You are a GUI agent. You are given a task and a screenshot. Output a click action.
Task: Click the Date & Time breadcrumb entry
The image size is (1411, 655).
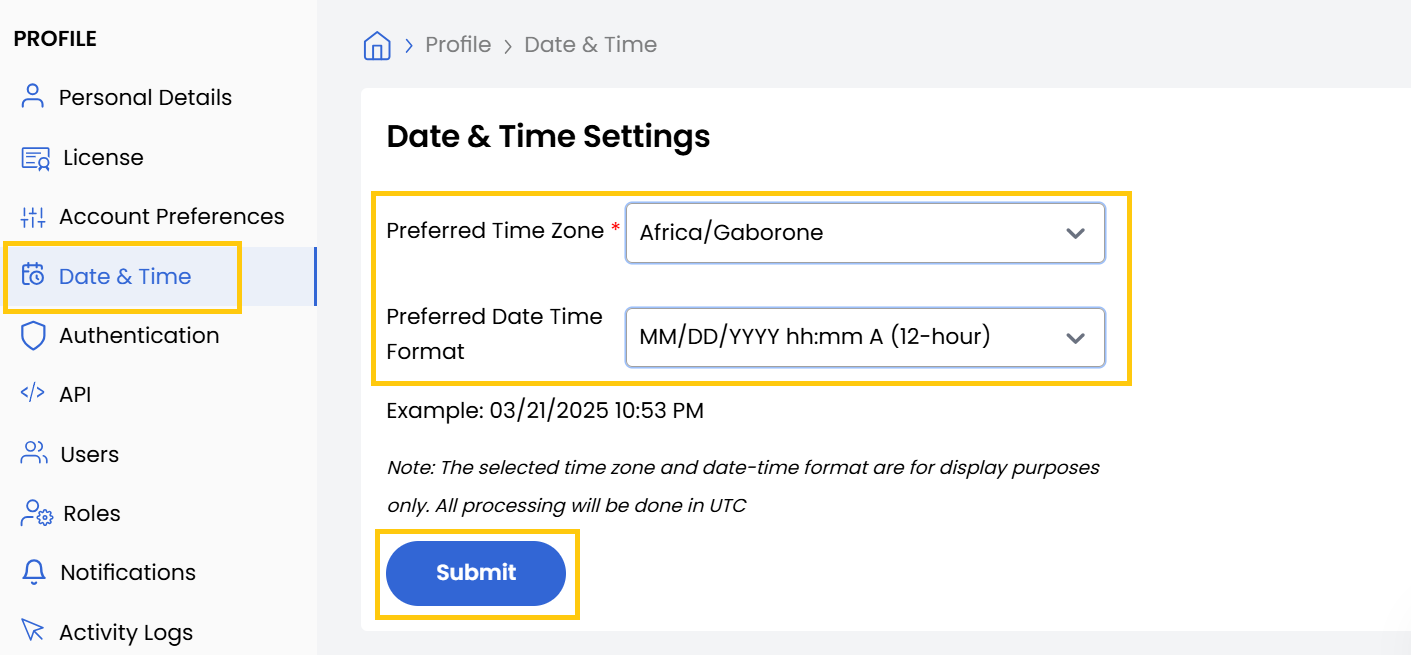coord(590,44)
